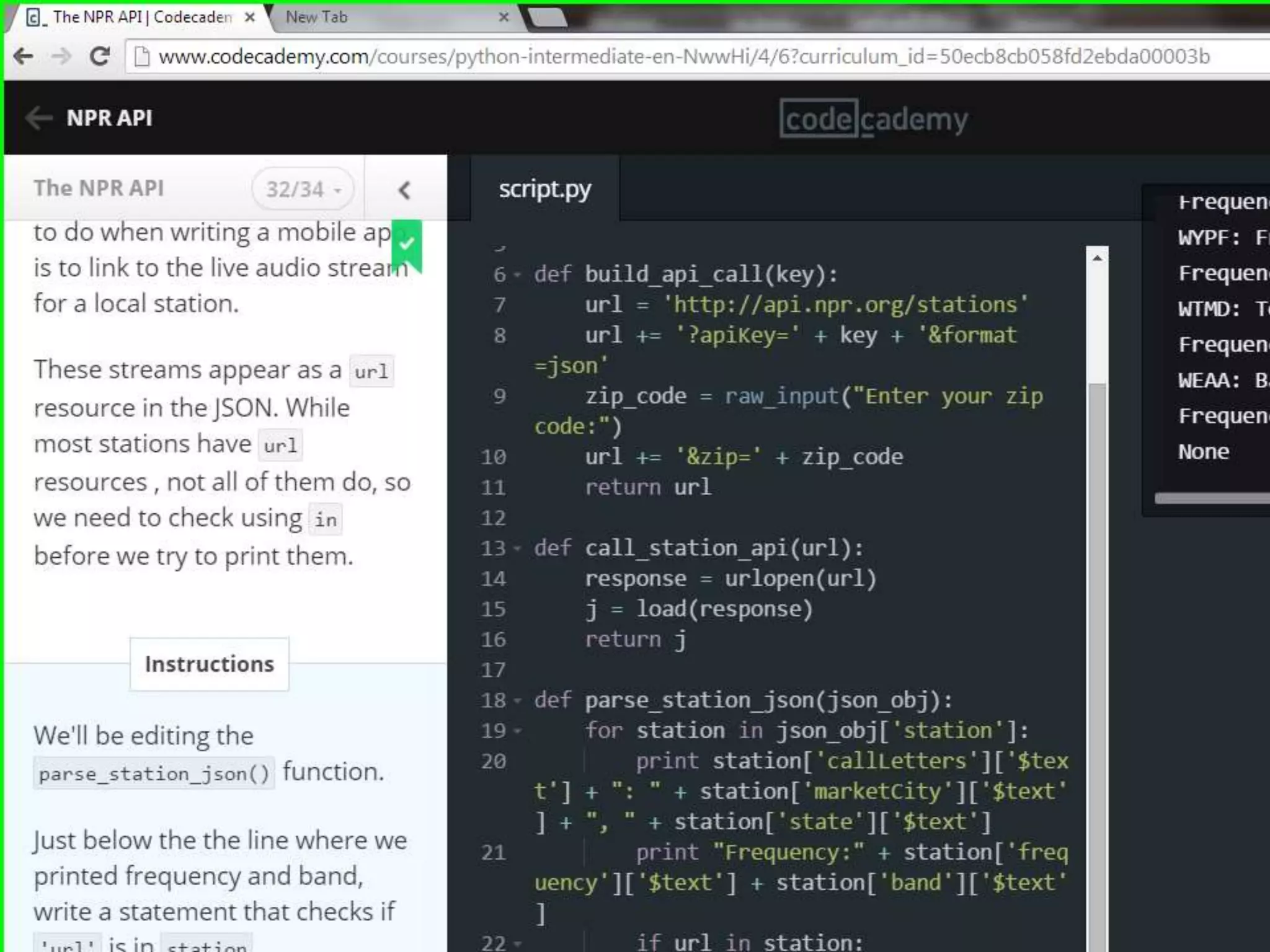Image resolution: width=1270 pixels, height=952 pixels.
Task: Fold the for loop at line 19
Action: pos(517,731)
